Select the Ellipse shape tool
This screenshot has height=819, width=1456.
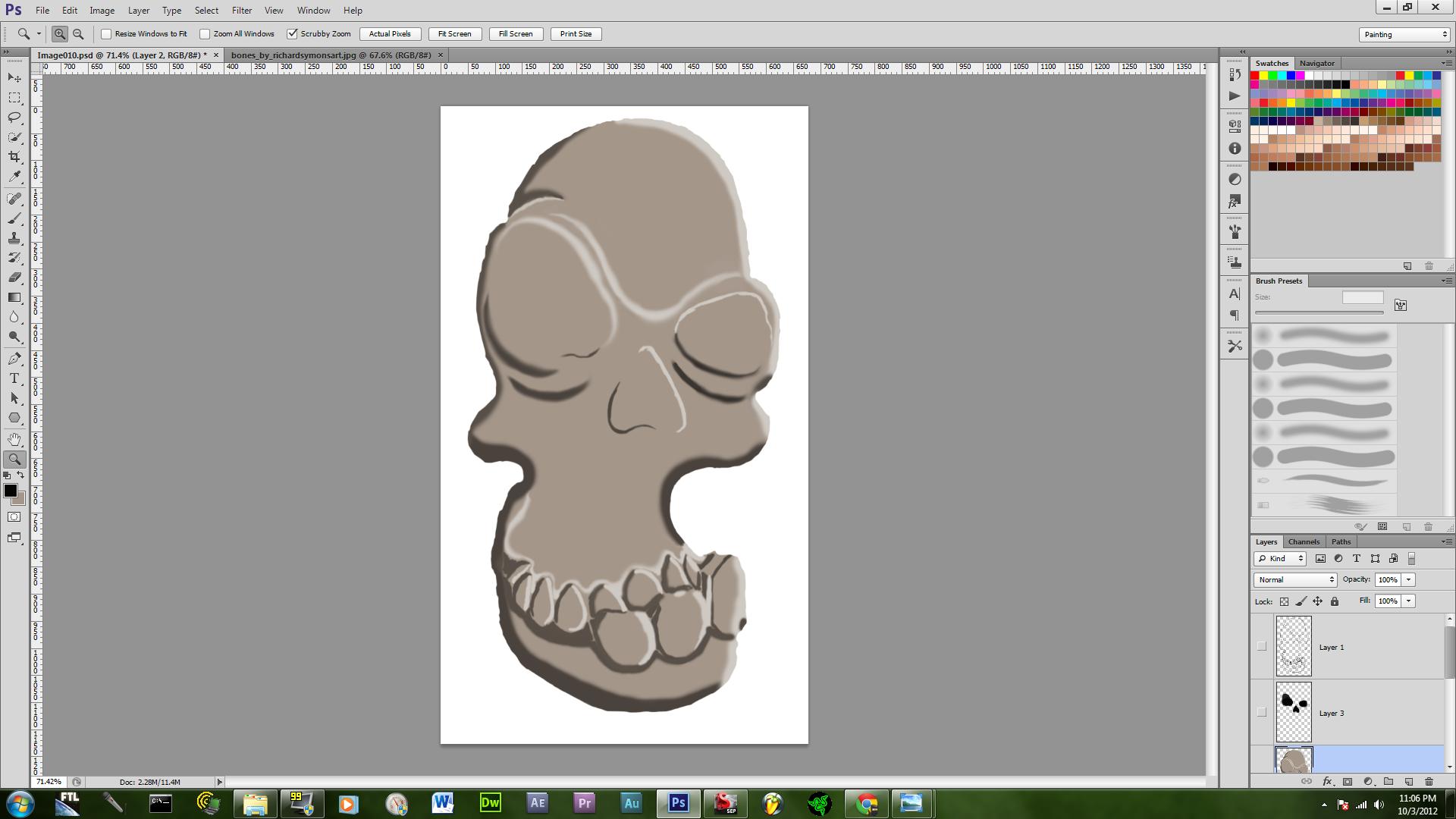click(x=14, y=418)
